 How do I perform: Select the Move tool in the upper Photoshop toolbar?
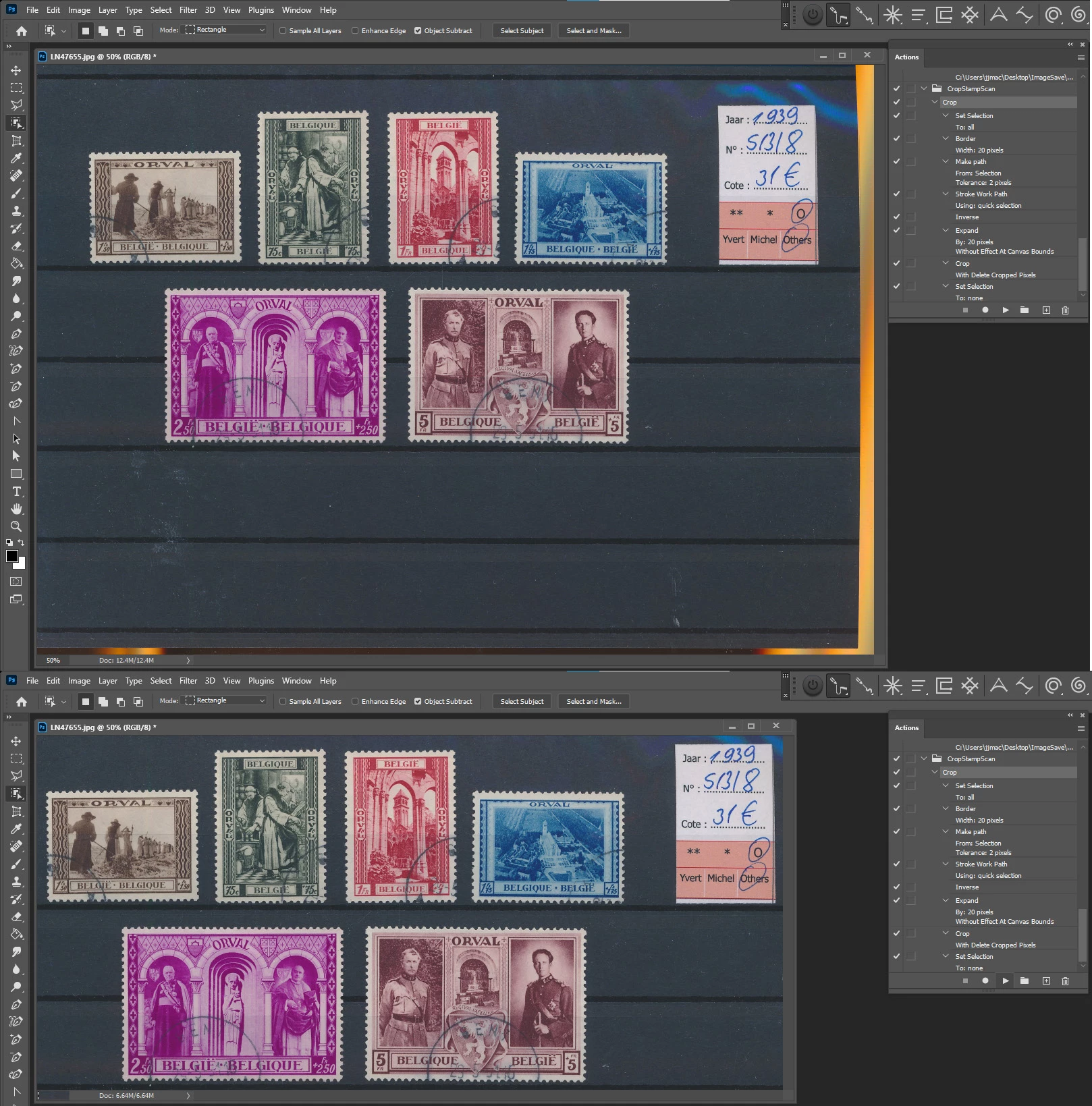pyautogui.click(x=16, y=70)
